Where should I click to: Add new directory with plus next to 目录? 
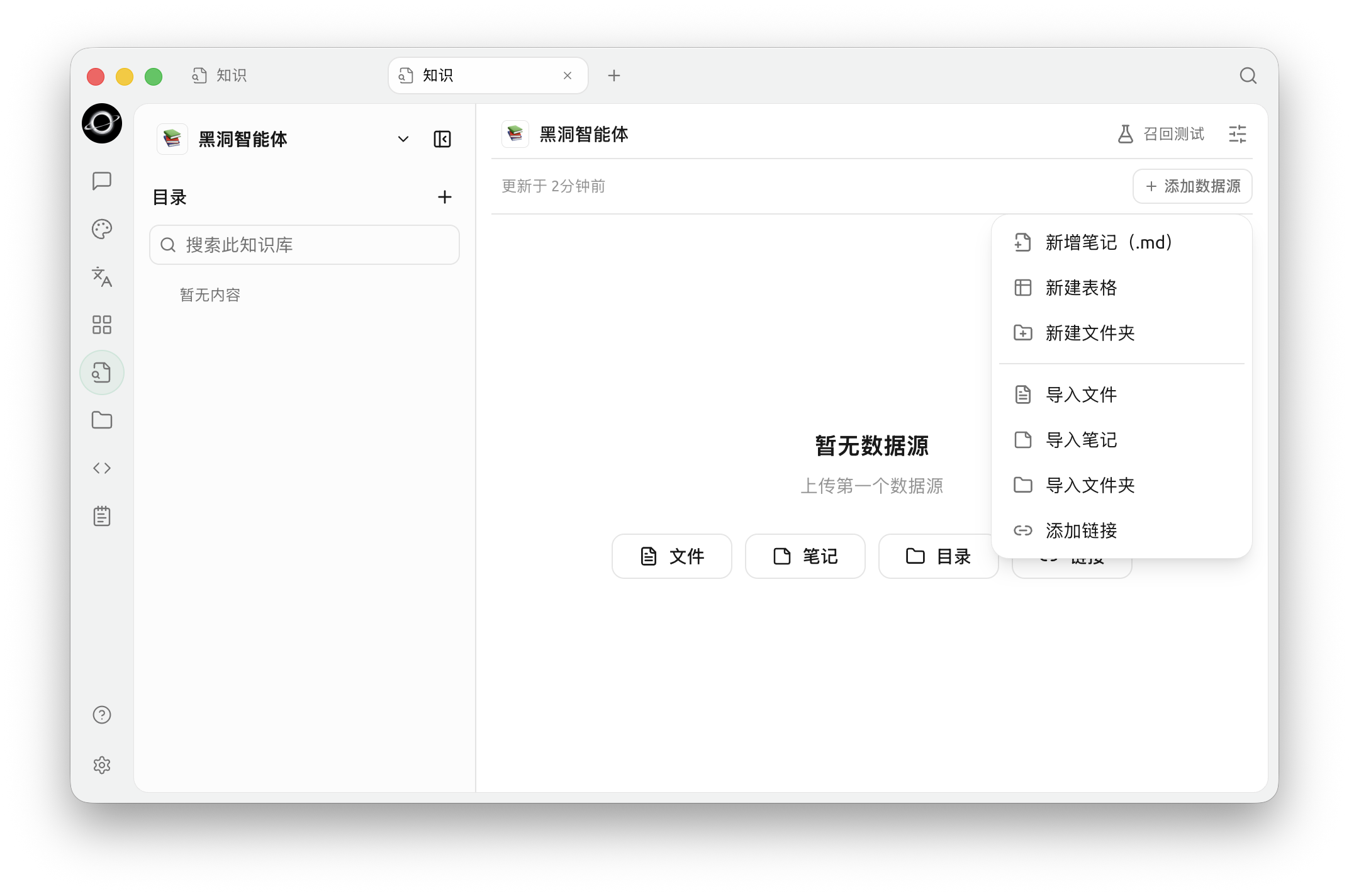445,197
